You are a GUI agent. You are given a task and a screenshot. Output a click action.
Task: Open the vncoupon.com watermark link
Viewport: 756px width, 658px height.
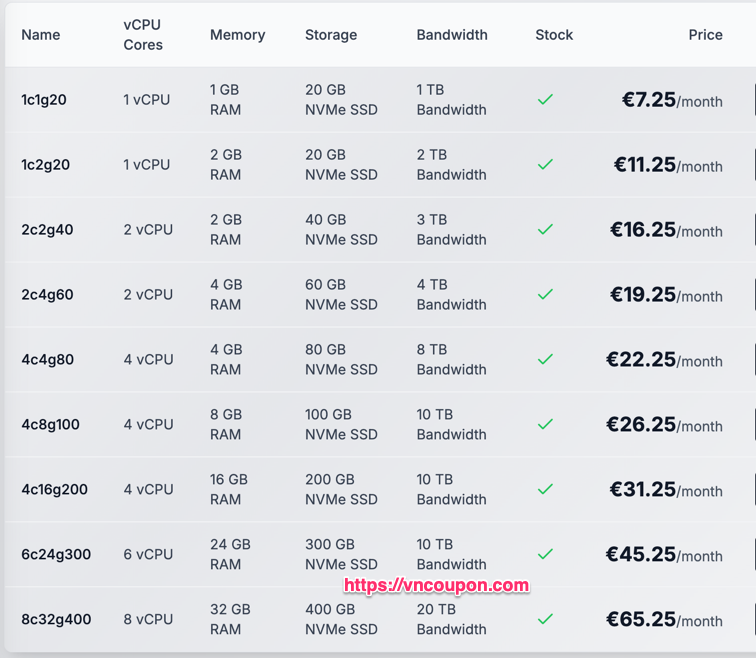[x=436, y=585]
